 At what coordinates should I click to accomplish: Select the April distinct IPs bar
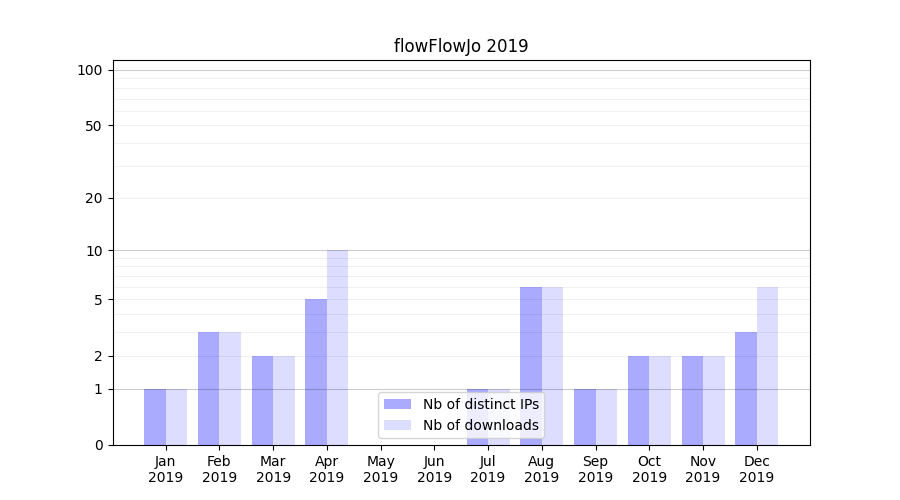pos(316,371)
